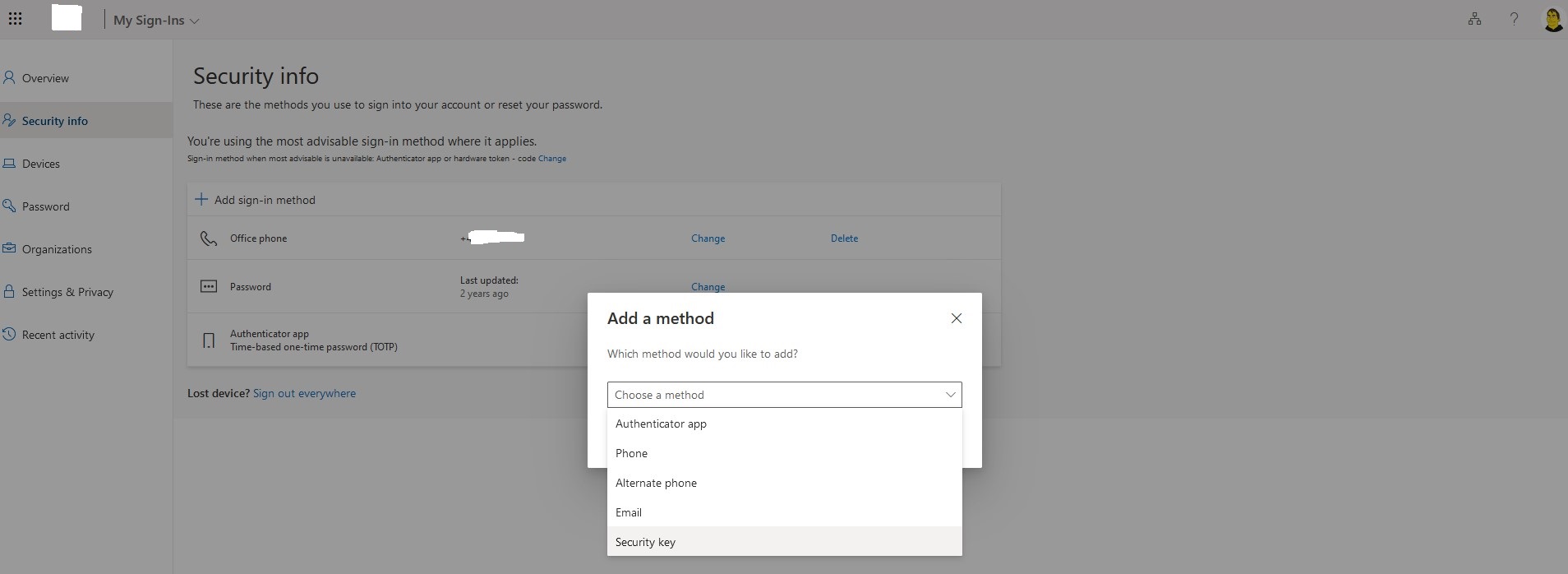Click the Office phone handset icon

coord(209,238)
